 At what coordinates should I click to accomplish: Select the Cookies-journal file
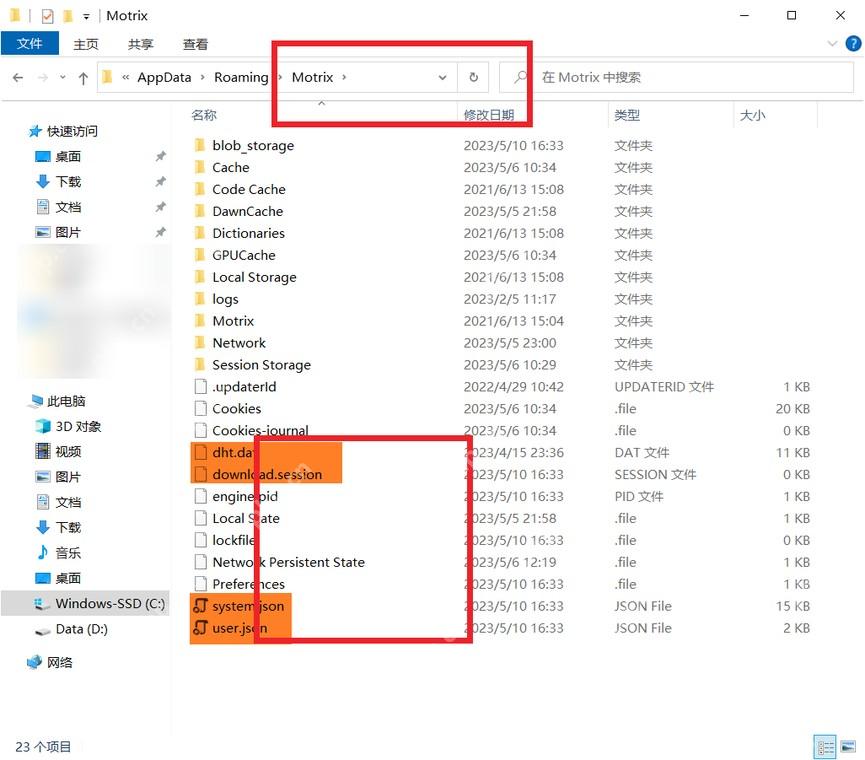point(260,430)
